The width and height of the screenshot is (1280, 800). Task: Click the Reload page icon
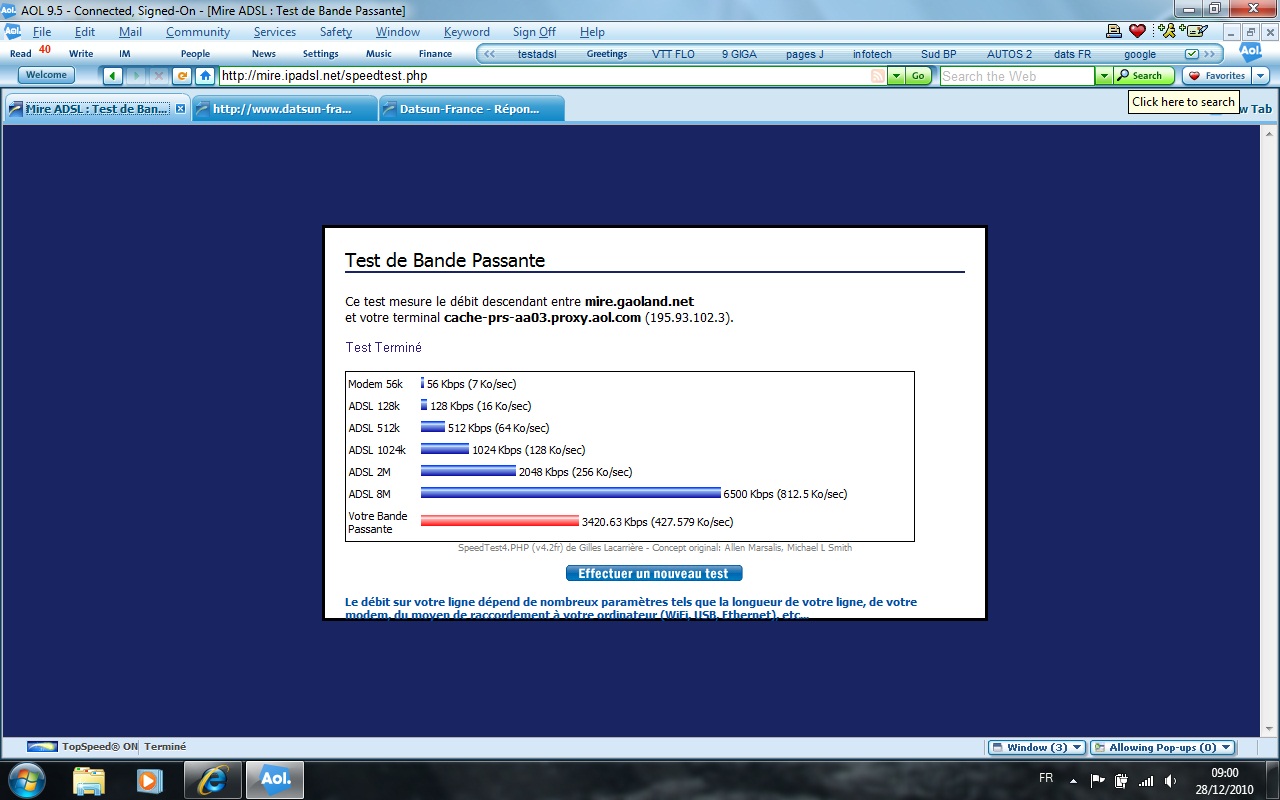[182, 76]
